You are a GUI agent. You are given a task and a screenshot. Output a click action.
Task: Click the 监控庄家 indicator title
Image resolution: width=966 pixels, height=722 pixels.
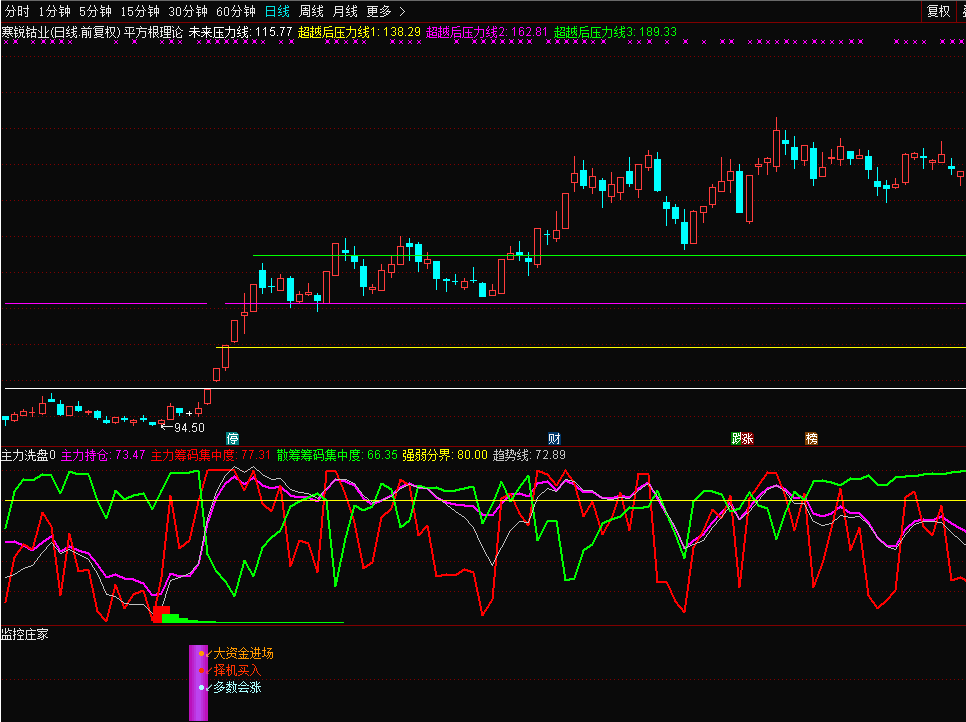coord(24,634)
